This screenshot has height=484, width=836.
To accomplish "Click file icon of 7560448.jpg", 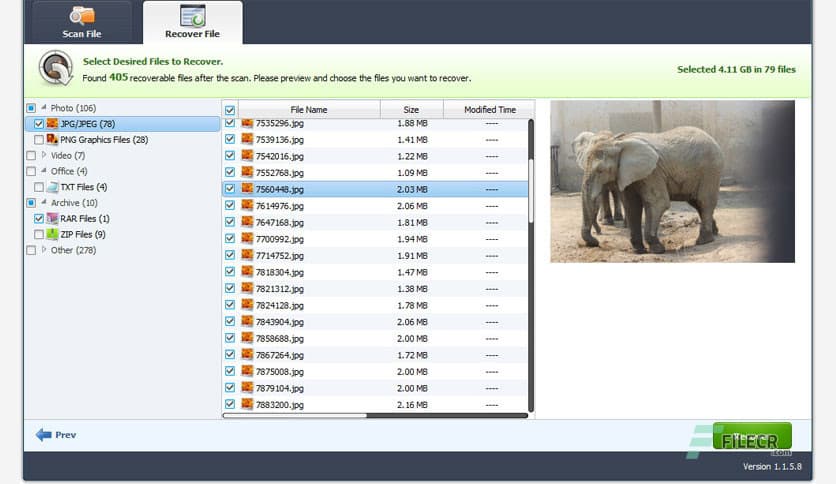I will 247,189.
